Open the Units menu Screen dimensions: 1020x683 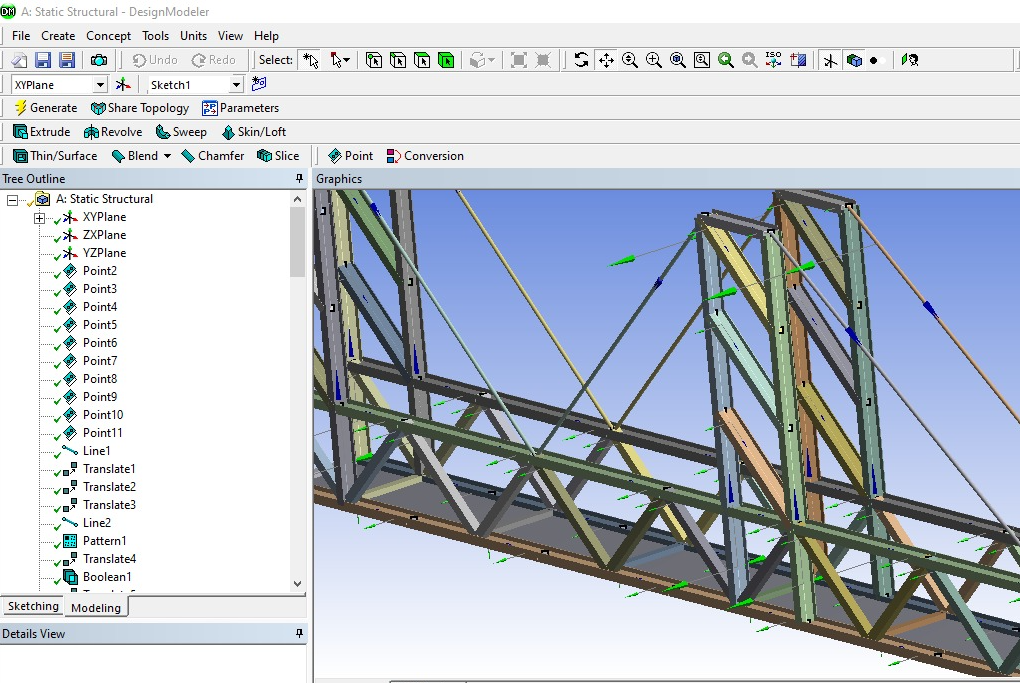click(x=193, y=36)
